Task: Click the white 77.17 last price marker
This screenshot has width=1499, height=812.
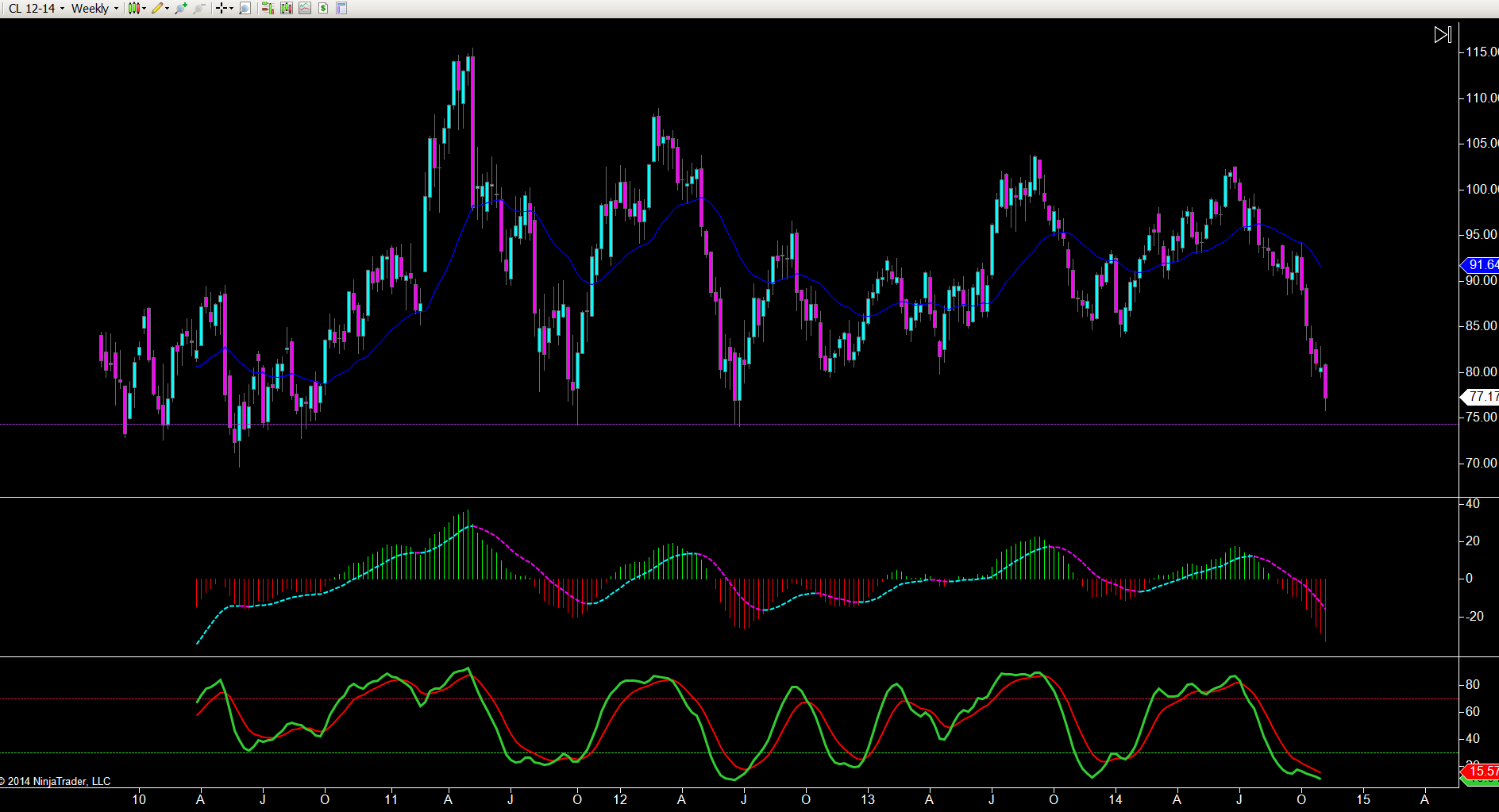Action: pyautogui.click(x=1480, y=396)
